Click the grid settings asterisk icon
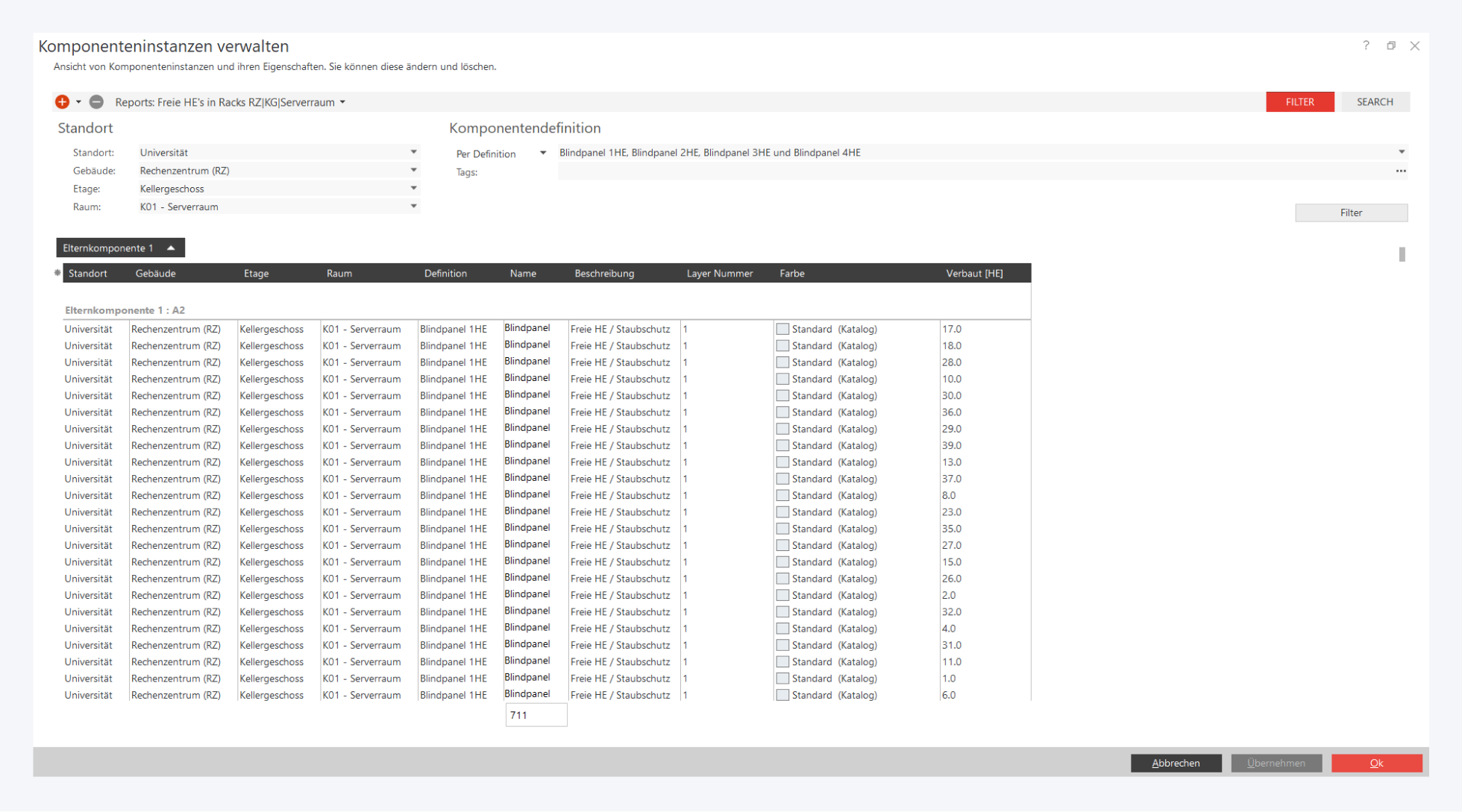The width and height of the screenshot is (1462, 812). click(x=57, y=273)
